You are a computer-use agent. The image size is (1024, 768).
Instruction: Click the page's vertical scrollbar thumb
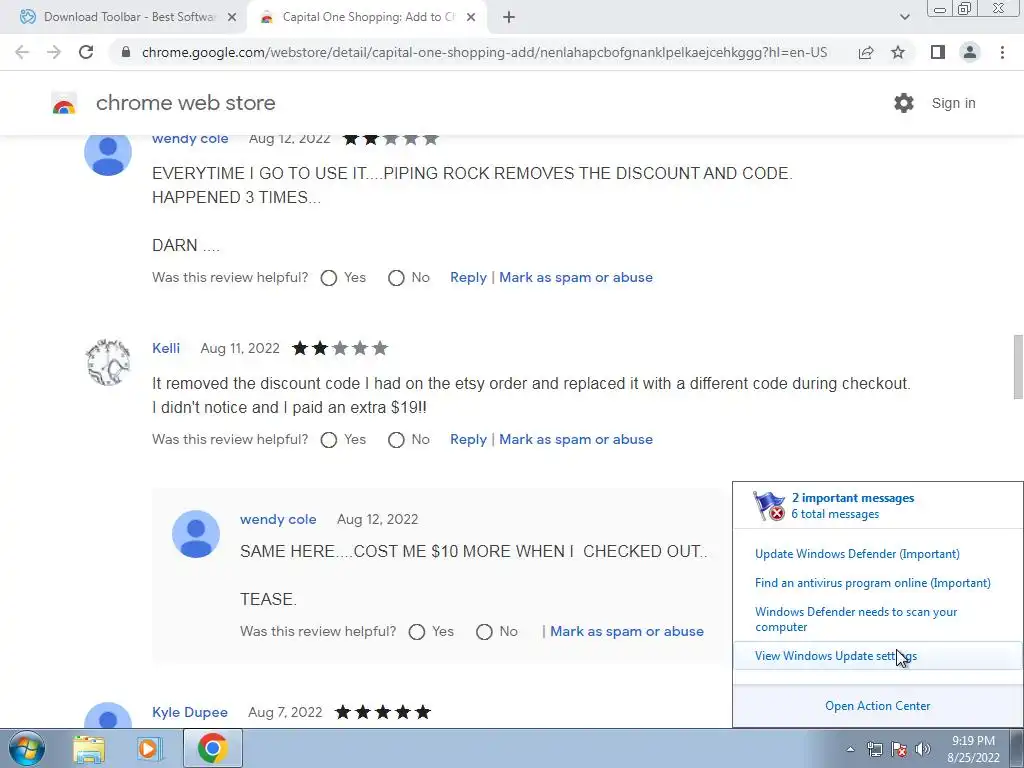tap(1018, 366)
